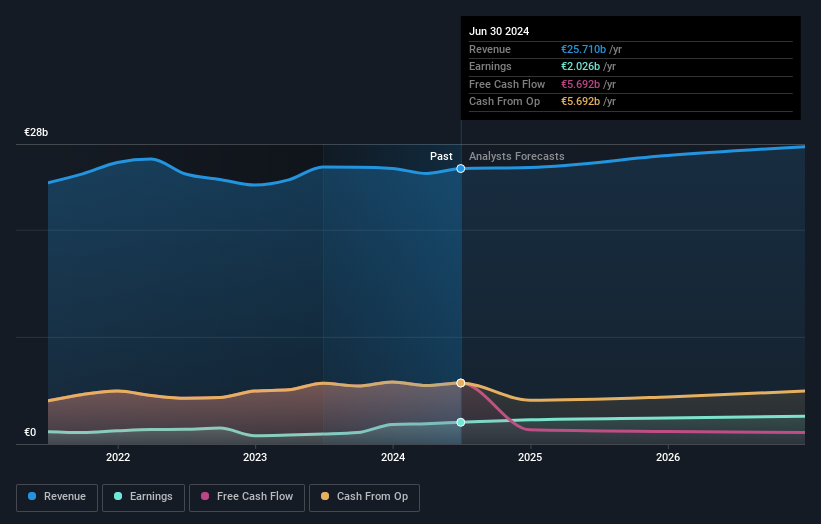The width and height of the screenshot is (821, 524).
Task: Click the 'Analysts Forecasts' label
Action: (x=517, y=156)
